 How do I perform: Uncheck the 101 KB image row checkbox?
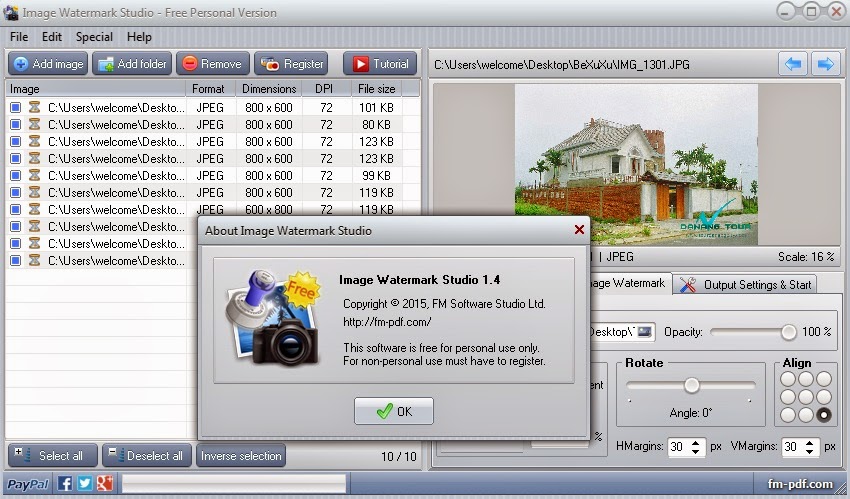16,108
